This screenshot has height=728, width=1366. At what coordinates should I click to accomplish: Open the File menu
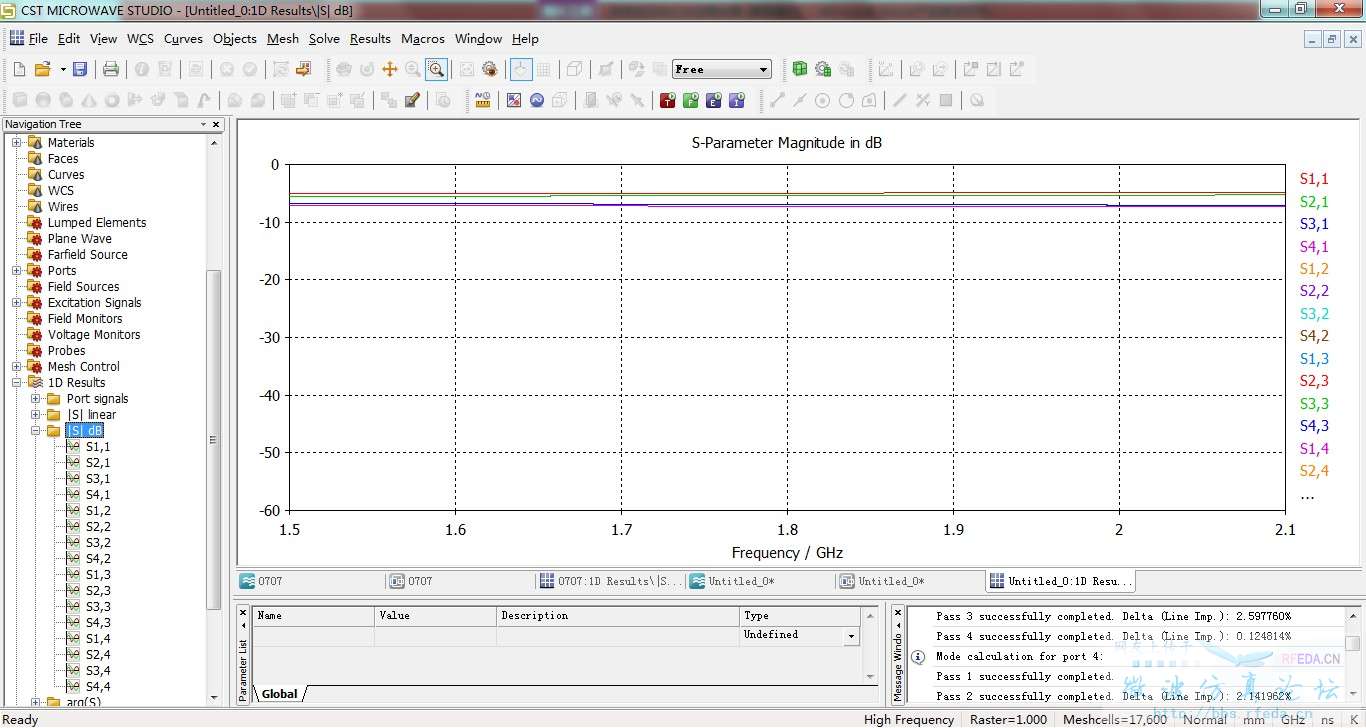point(38,39)
